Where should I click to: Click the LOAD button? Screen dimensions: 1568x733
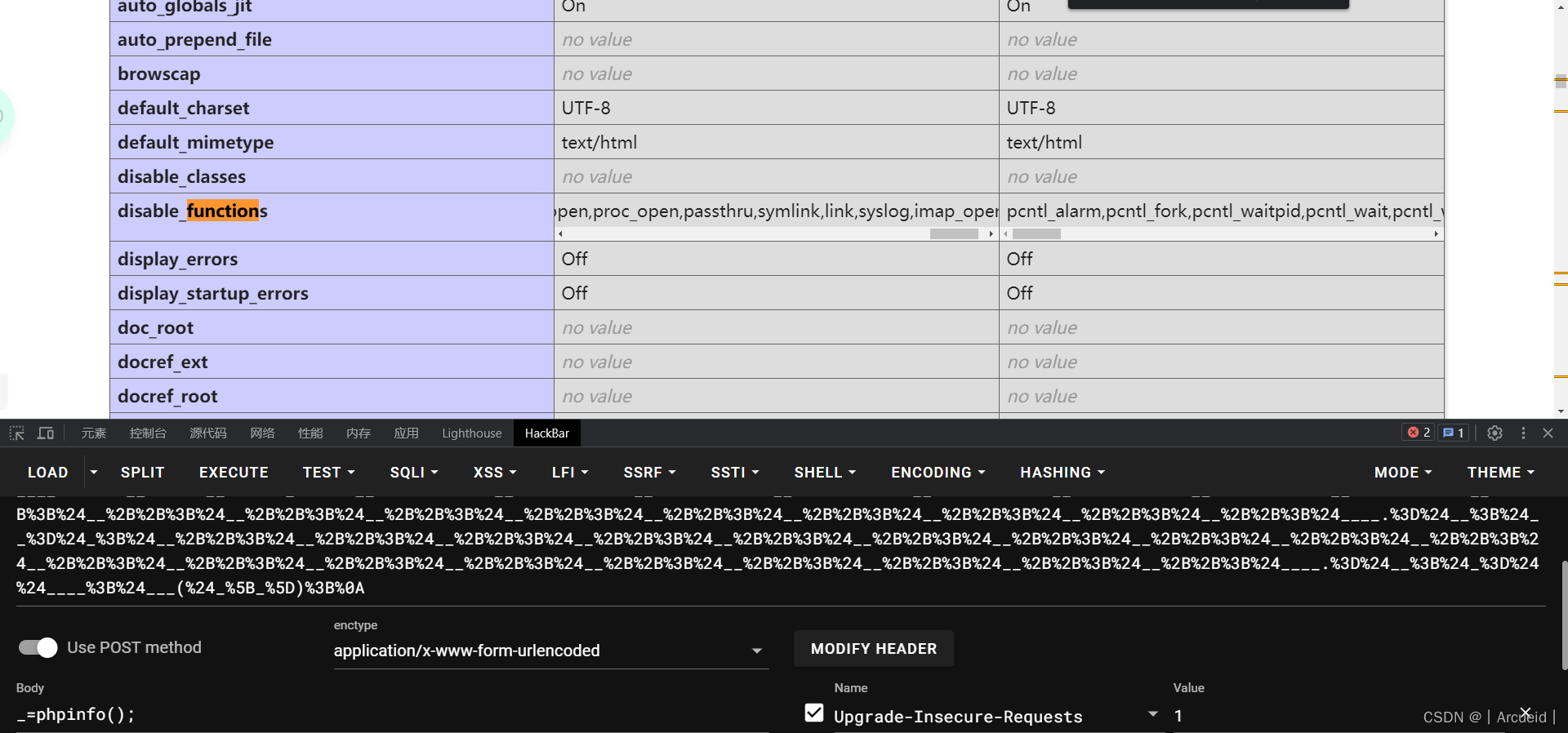48,472
